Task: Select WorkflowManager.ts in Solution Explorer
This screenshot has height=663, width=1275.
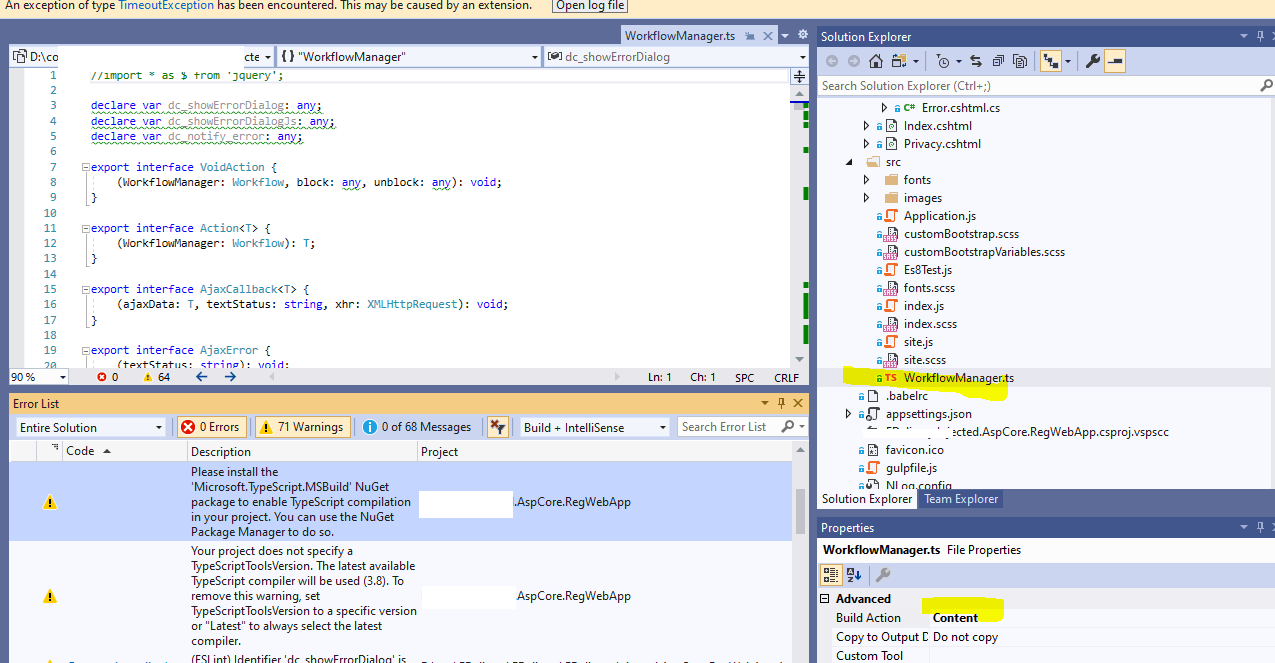Action: pos(960,378)
